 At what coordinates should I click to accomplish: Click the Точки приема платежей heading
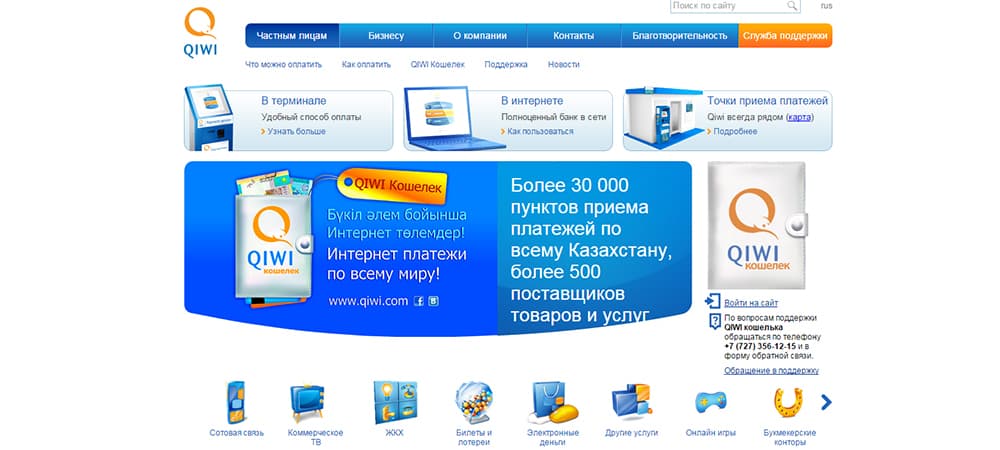pos(768,101)
